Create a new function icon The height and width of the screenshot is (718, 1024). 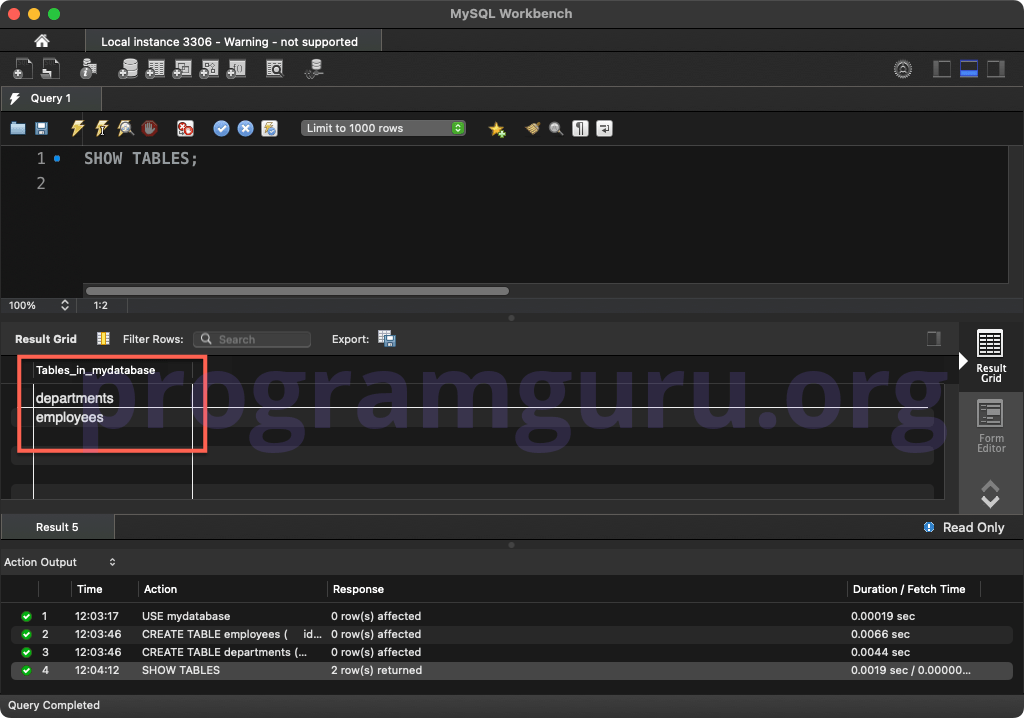pos(236,69)
